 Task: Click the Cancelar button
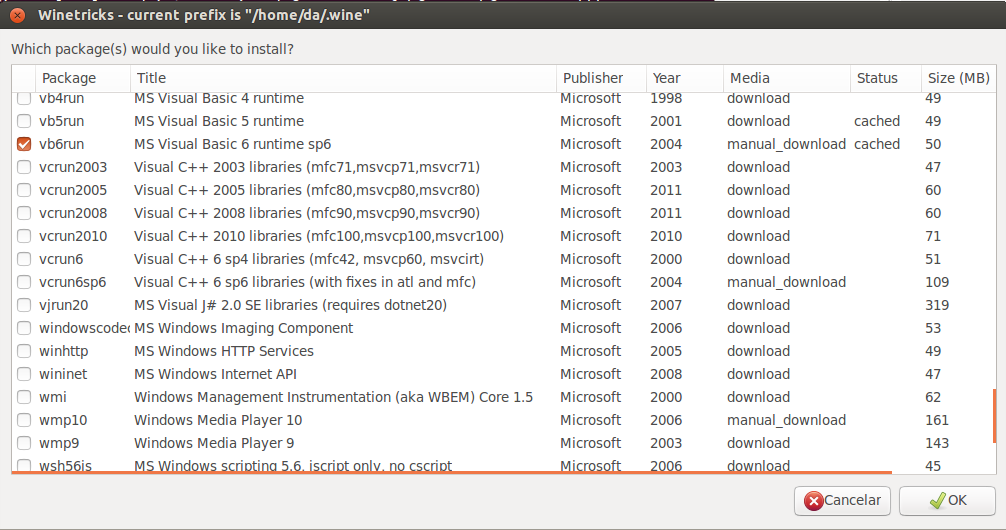[842, 500]
